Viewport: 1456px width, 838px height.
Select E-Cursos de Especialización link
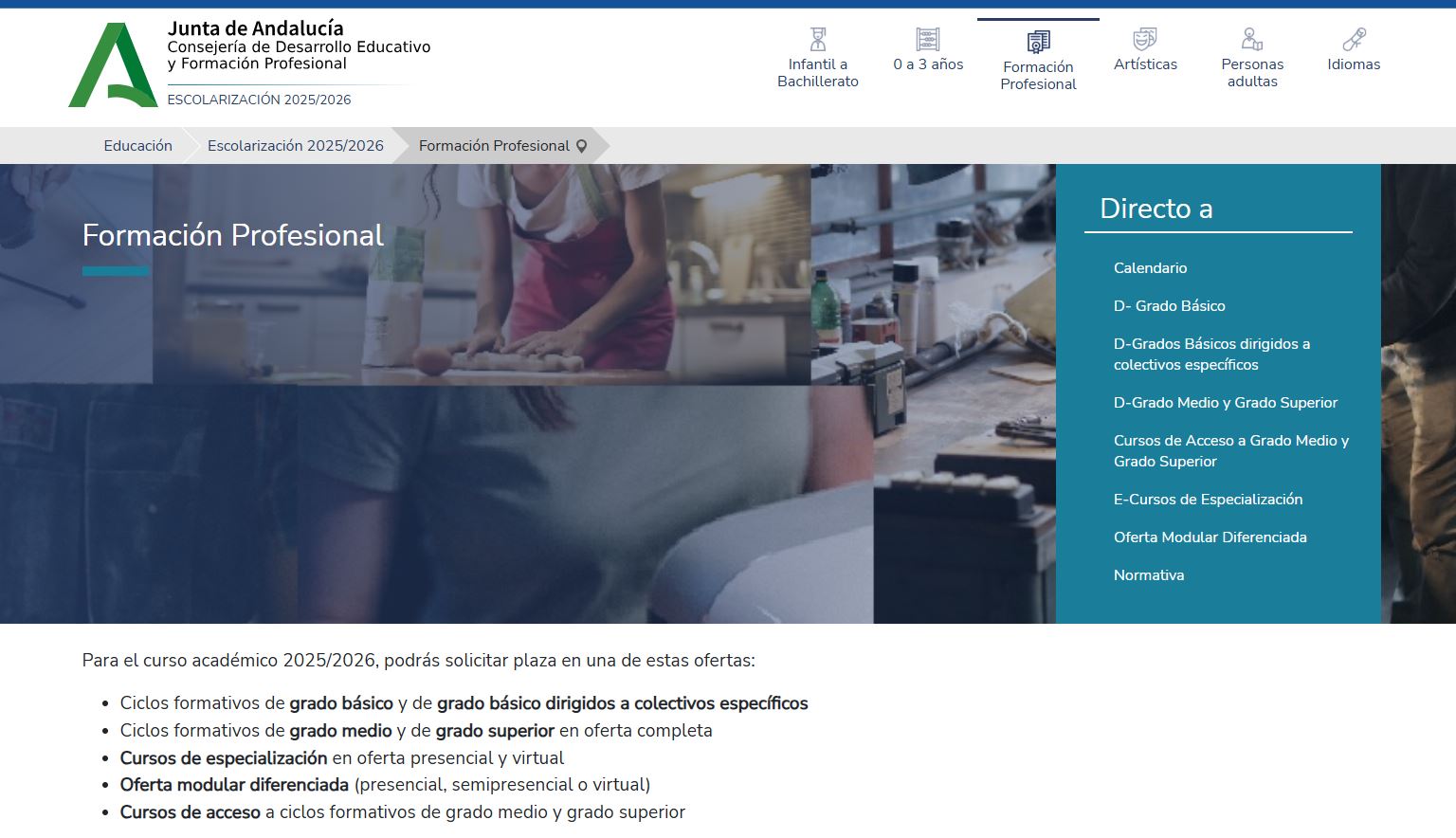1208,500
